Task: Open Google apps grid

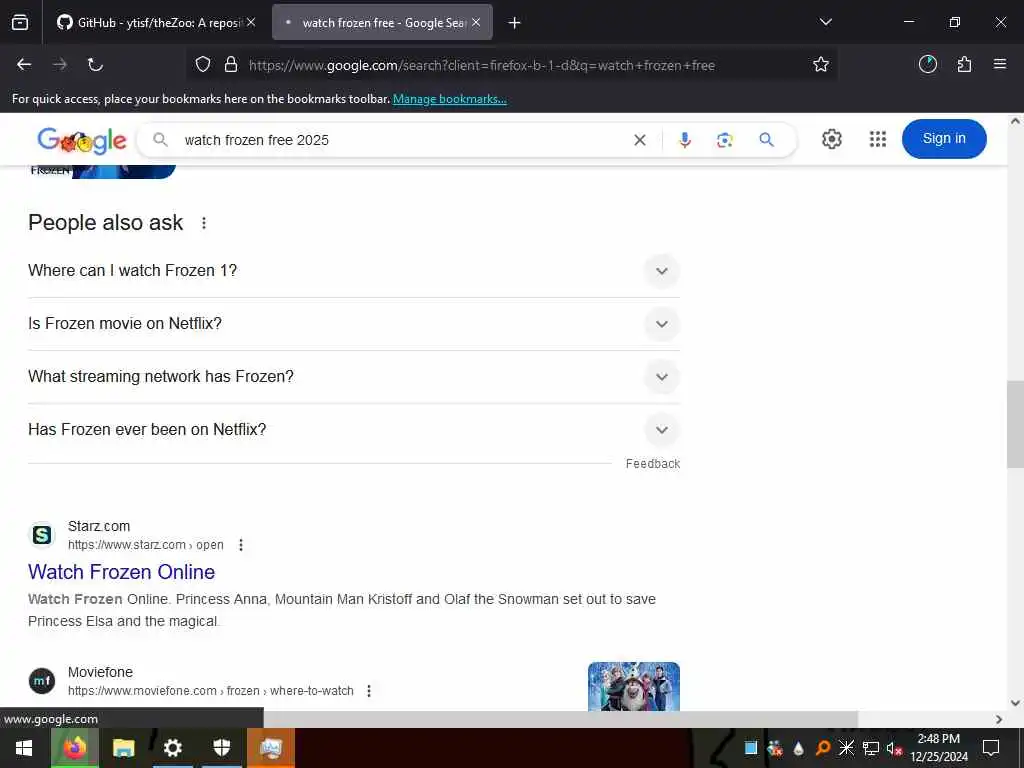Action: (x=878, y=139)
